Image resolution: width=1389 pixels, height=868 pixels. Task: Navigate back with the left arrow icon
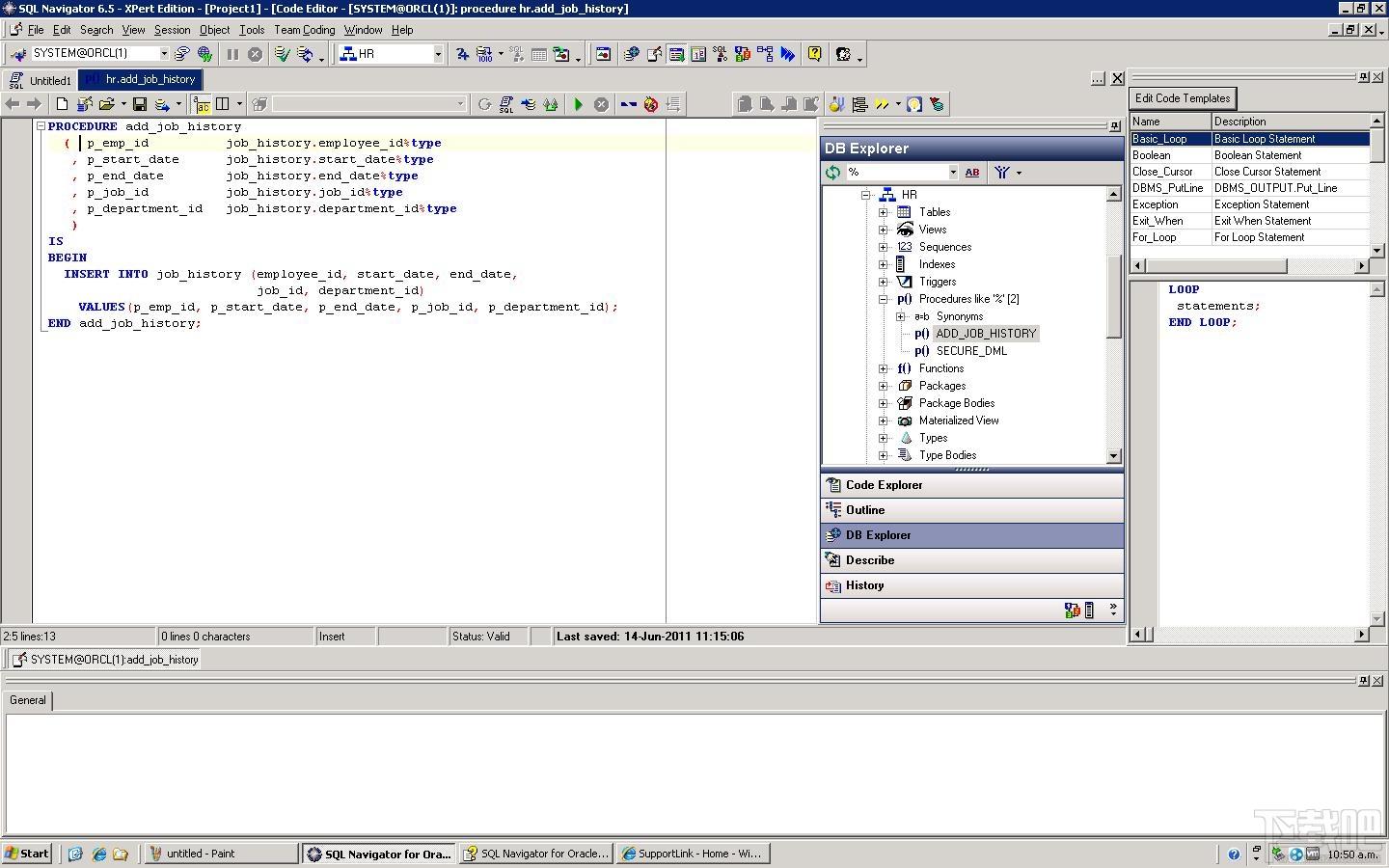pyautogui.click(x=13, y=104)
